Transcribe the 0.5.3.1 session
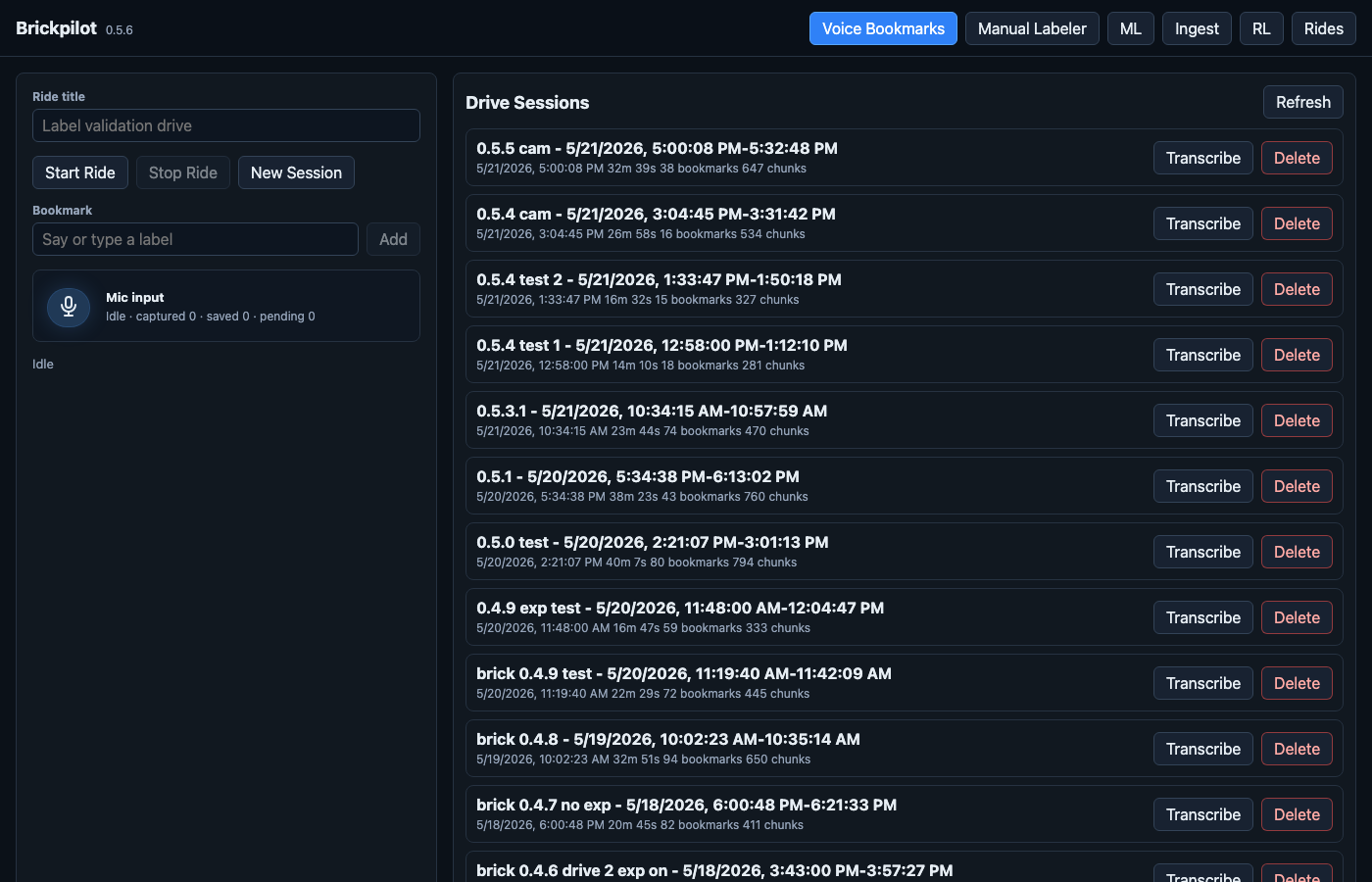The width and height of the screenshot is (1372, 882). (x=1203, y=420)
